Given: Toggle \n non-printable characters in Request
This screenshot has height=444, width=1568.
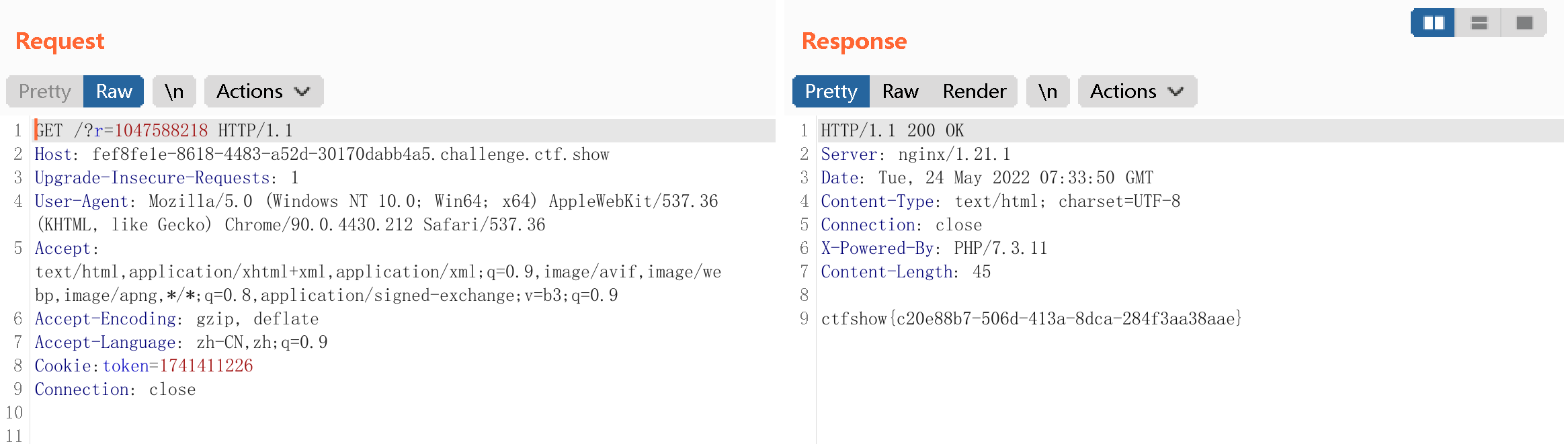Looking at the screenshot, I should [174, 91].
